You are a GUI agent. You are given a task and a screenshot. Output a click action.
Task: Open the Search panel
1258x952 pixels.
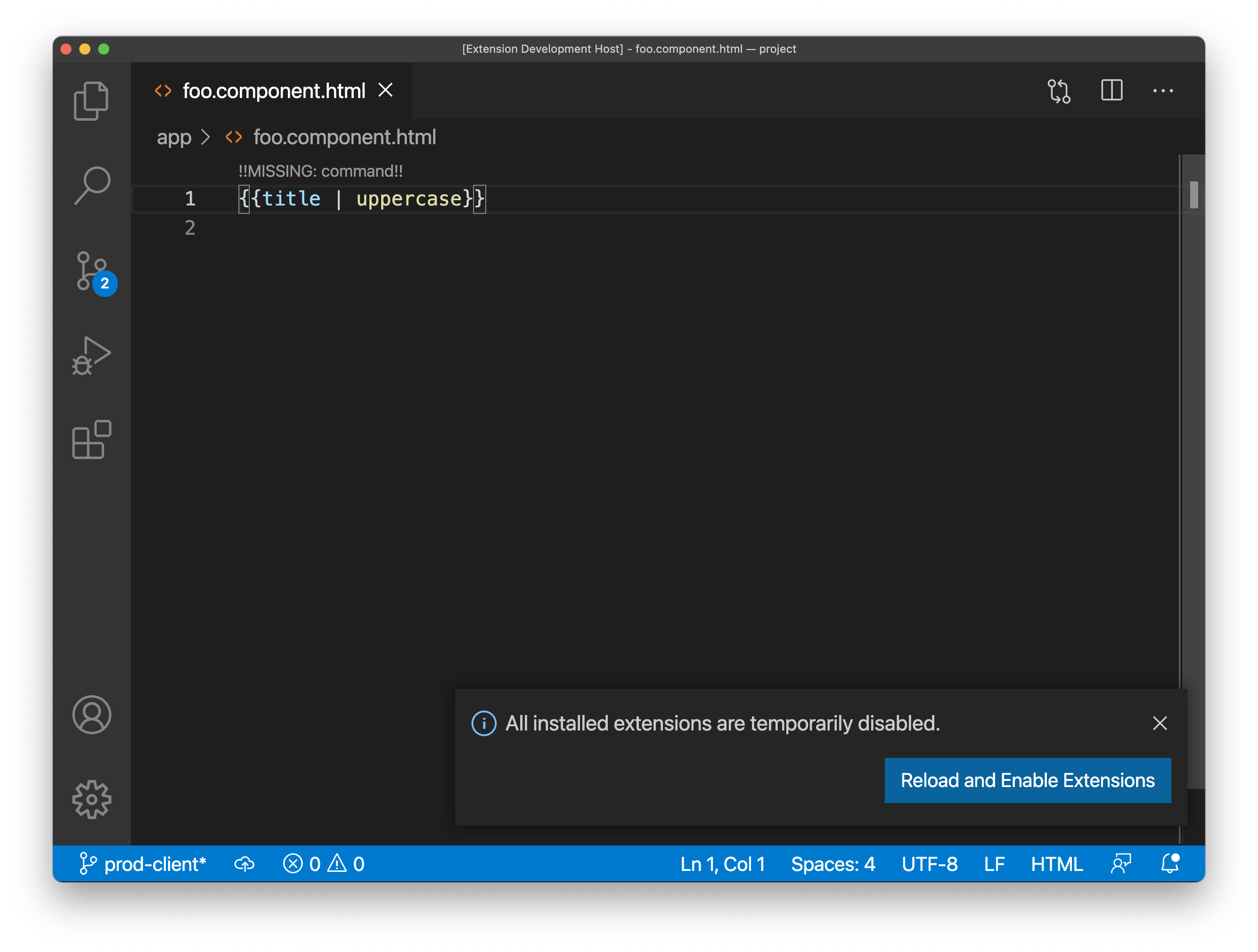(91, 185)
